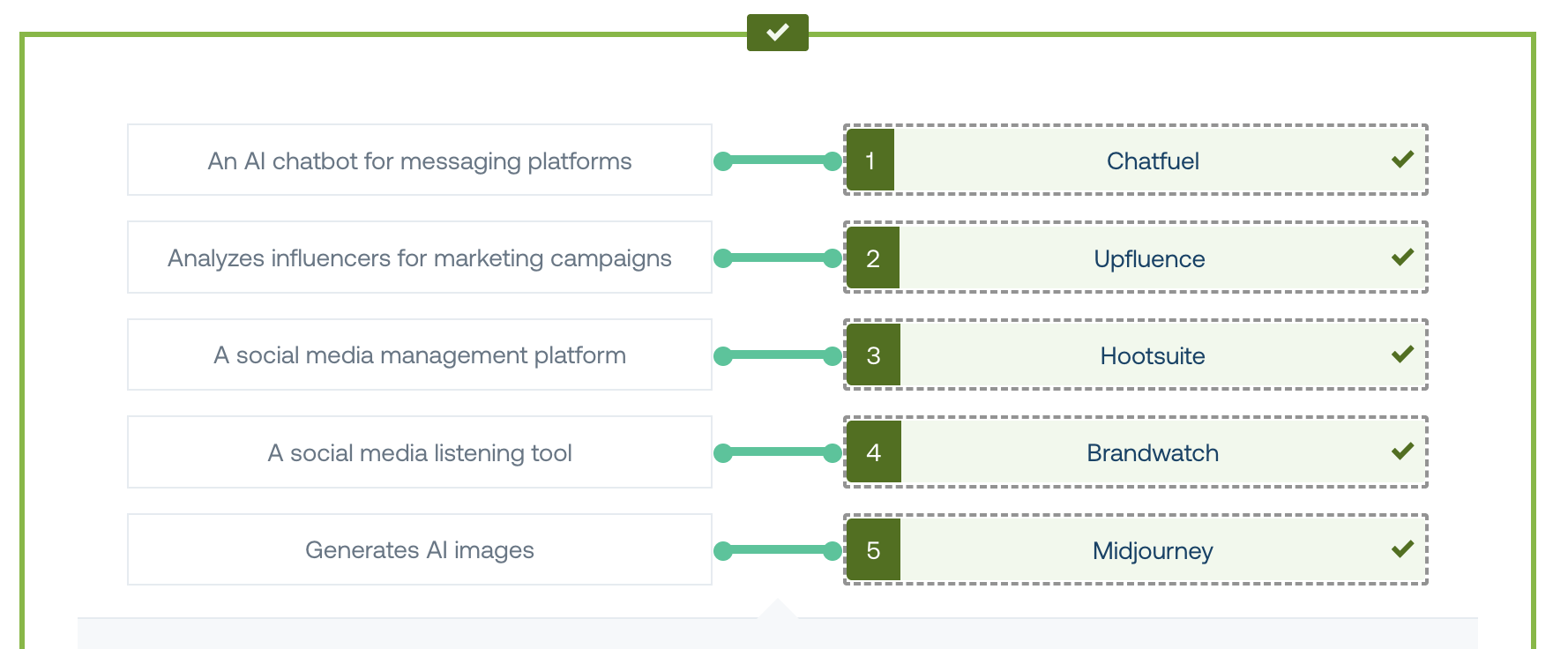Select the Hootsuite answer box

(1136, 354)
